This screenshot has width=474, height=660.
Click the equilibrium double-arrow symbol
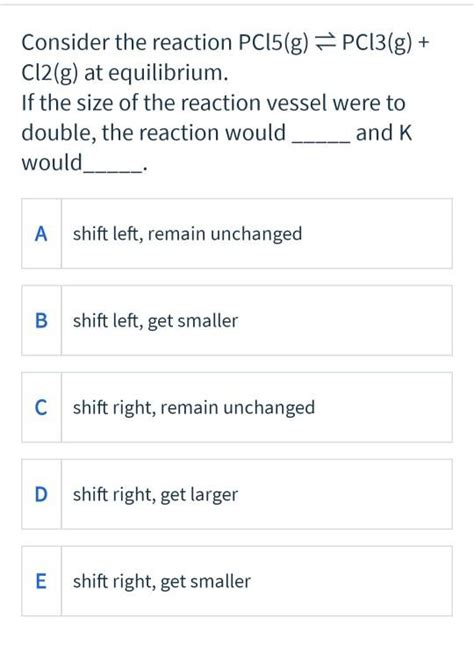point(325,43)
